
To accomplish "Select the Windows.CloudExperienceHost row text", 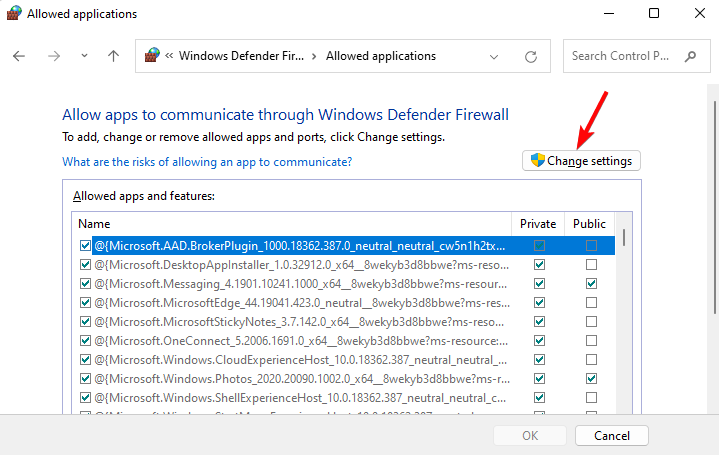I will click(300, 360).
